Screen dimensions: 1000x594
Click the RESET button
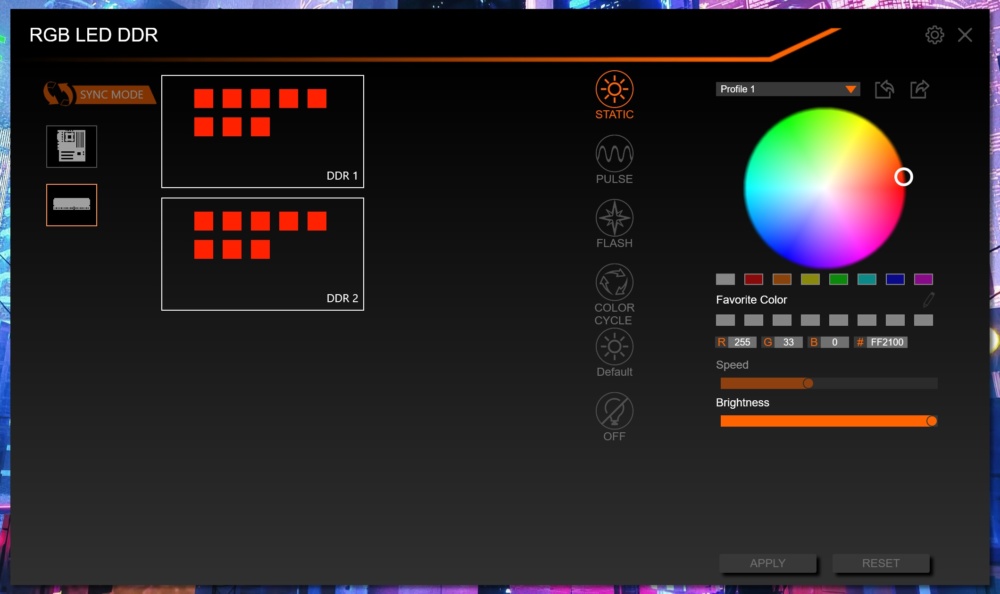(x=880, y=563)
